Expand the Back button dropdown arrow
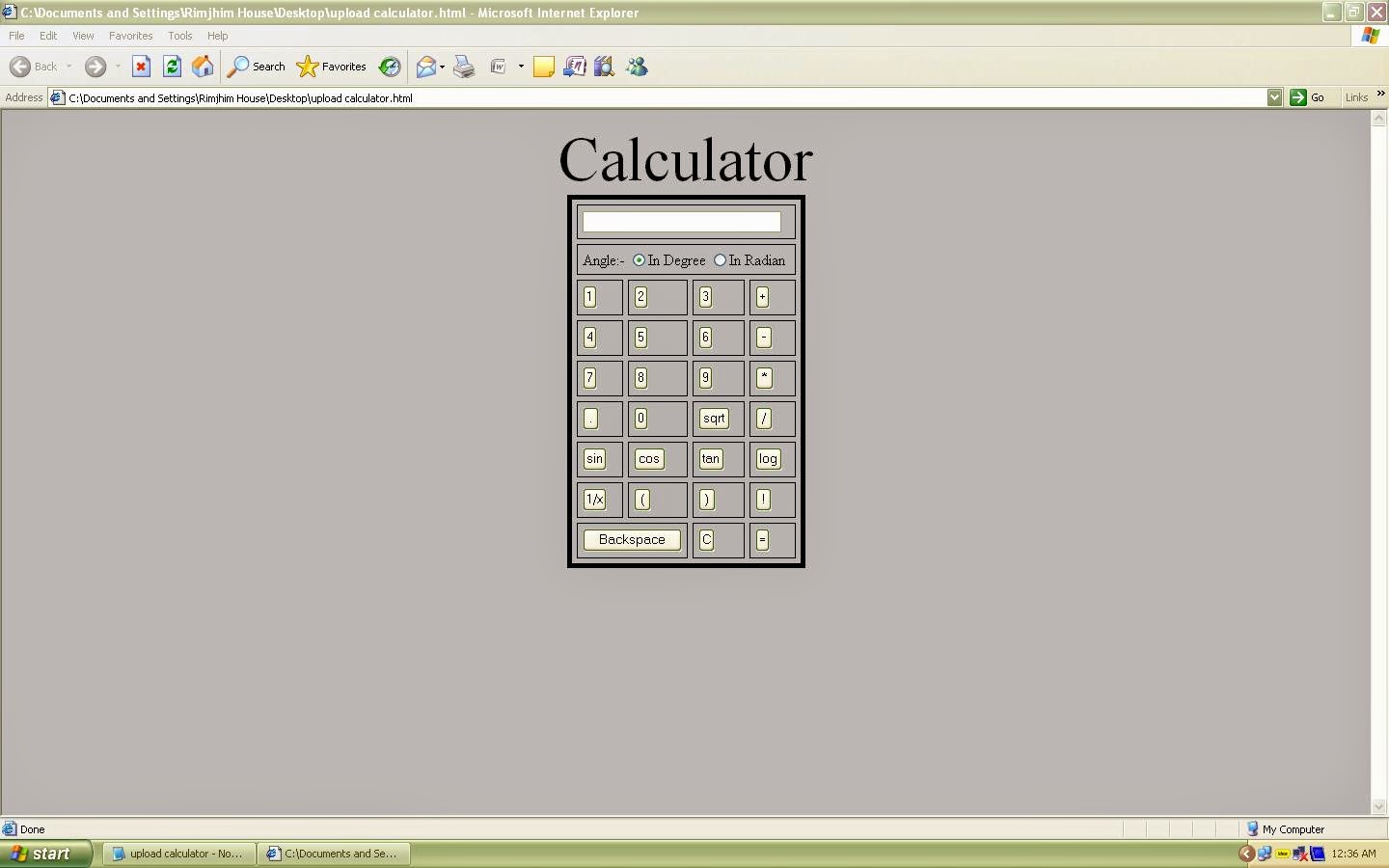Screen dimensions: 1389x868 tap(68, 67)
